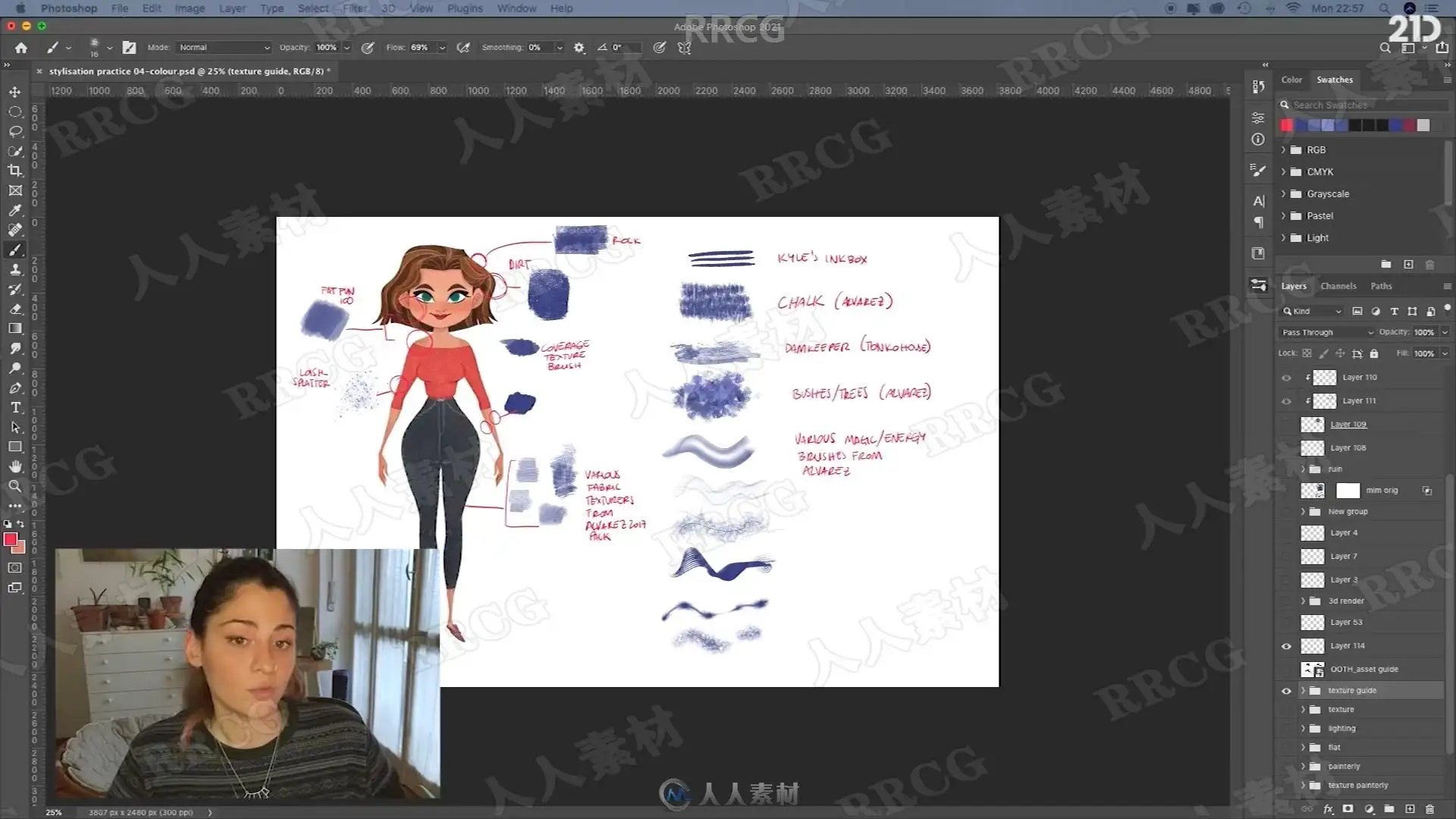This screenshot has width=1456, height=819.
Task: Switch to the Channels tab
Action: pos(1338,286)
